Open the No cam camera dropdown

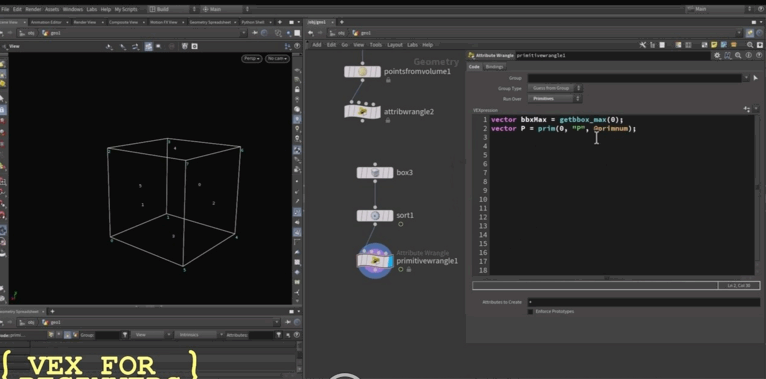(277, 59)
